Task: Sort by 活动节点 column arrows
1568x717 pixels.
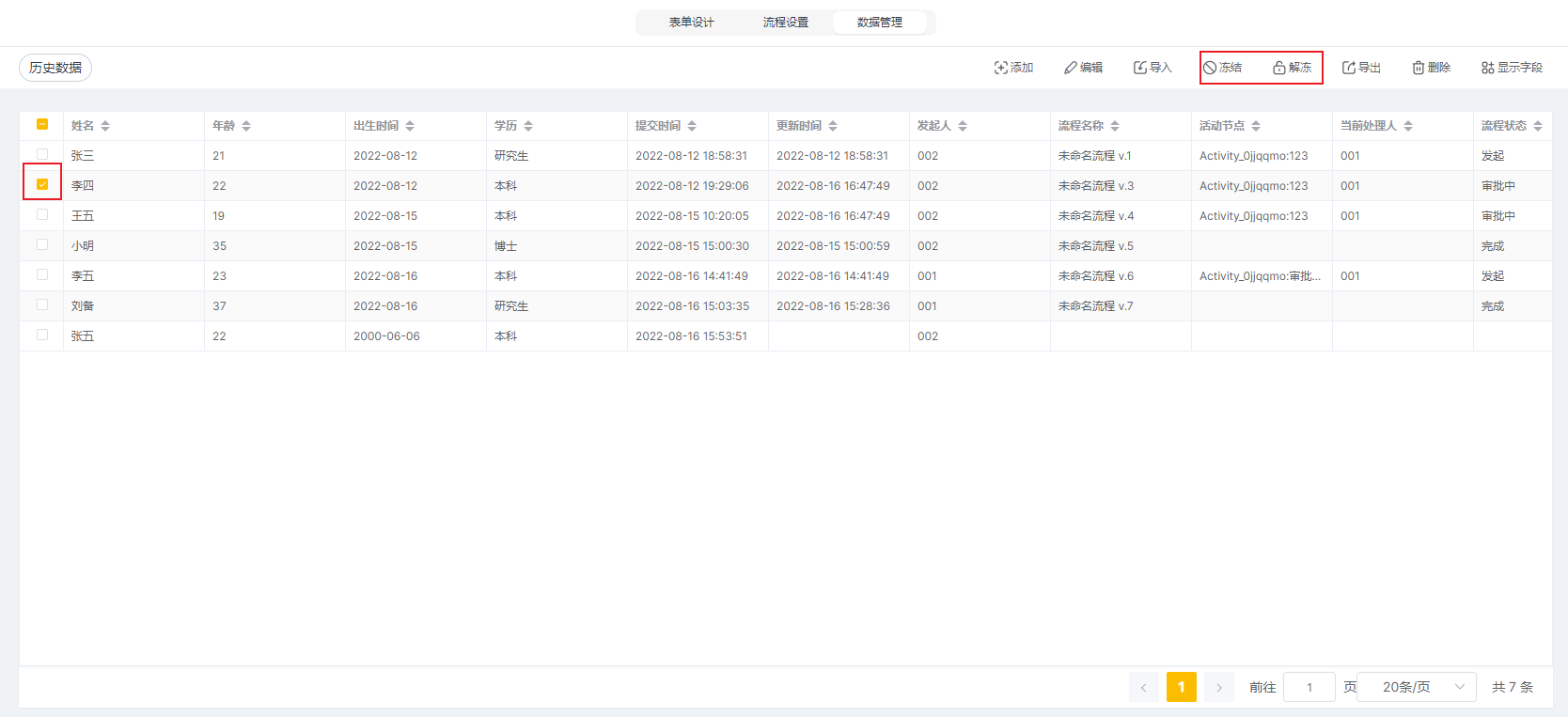Action: (1256, 126)
